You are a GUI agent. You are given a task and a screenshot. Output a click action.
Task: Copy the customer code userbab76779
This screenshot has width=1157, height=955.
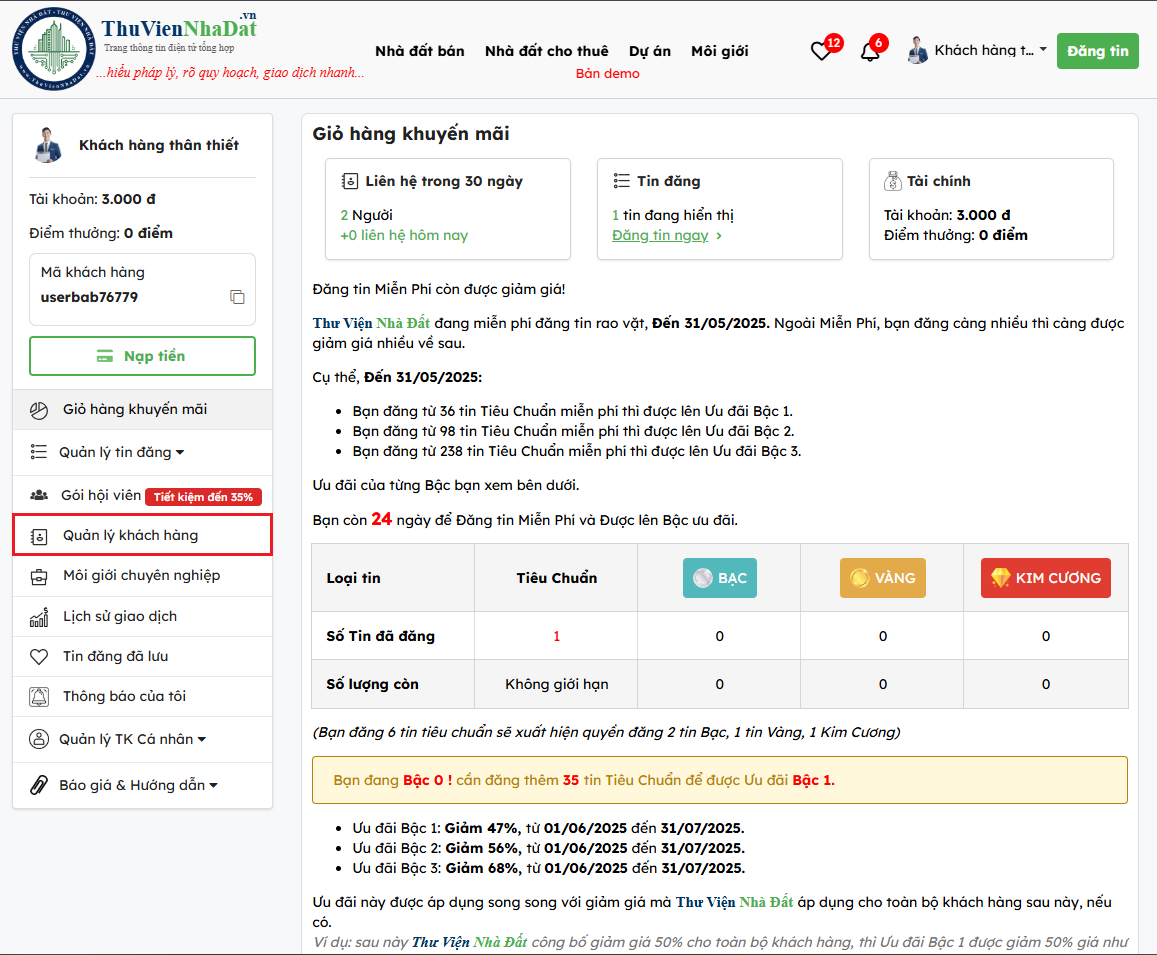[x=237, y=297]
